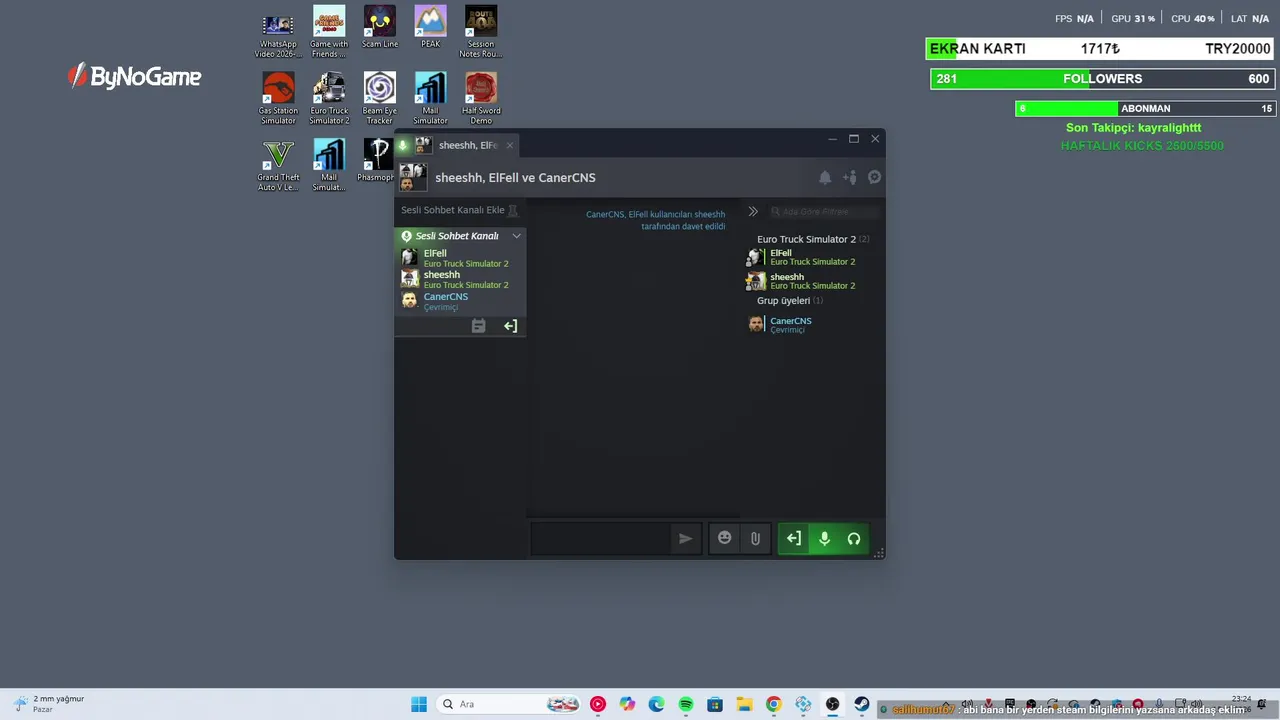Click the invite friend icon in header
This screenshot has width=1280, height=720.
(x=850, y=177)
